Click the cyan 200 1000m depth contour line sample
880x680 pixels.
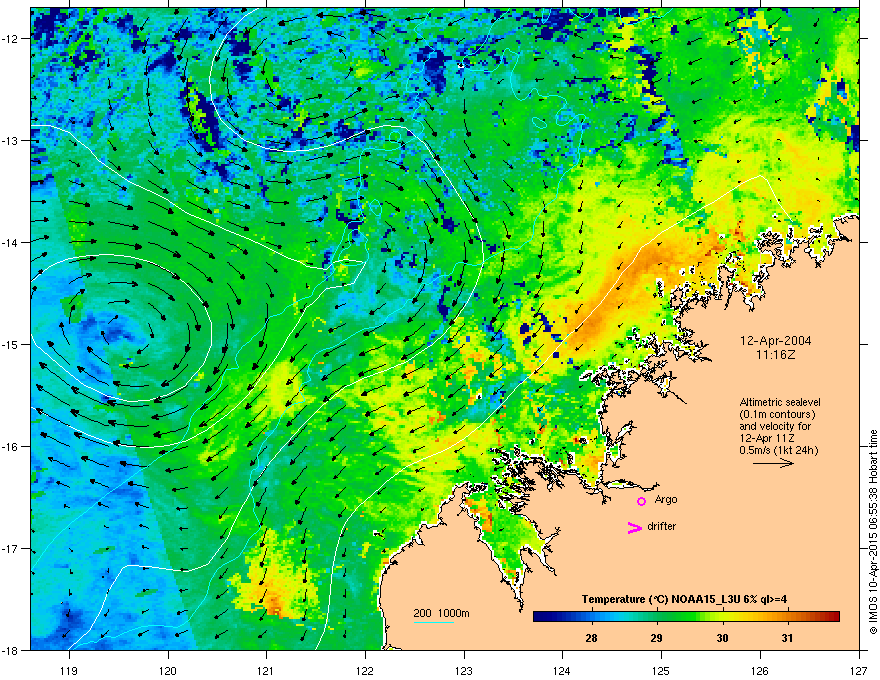coord(433,622)
